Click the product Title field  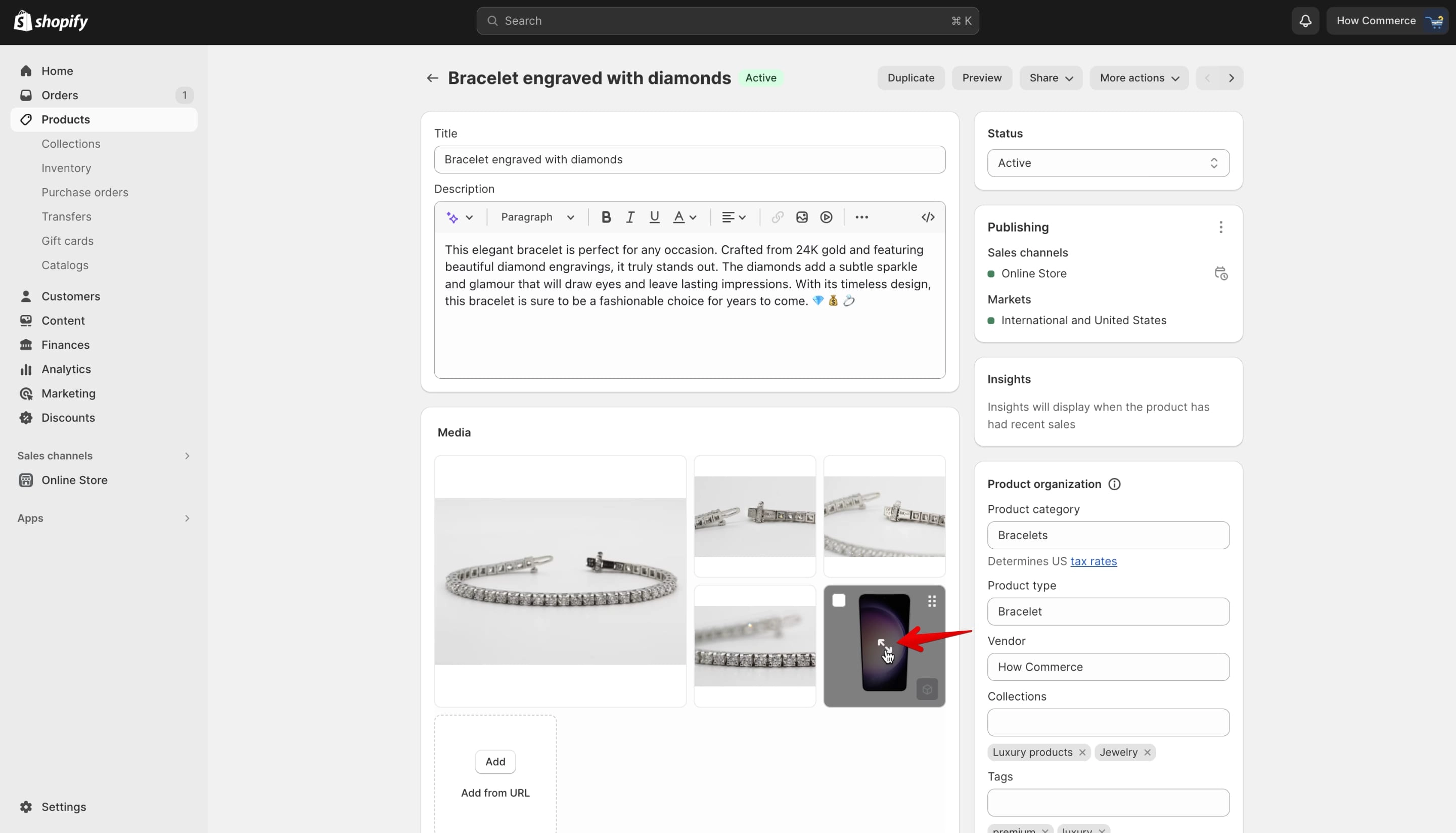(689, 160)
